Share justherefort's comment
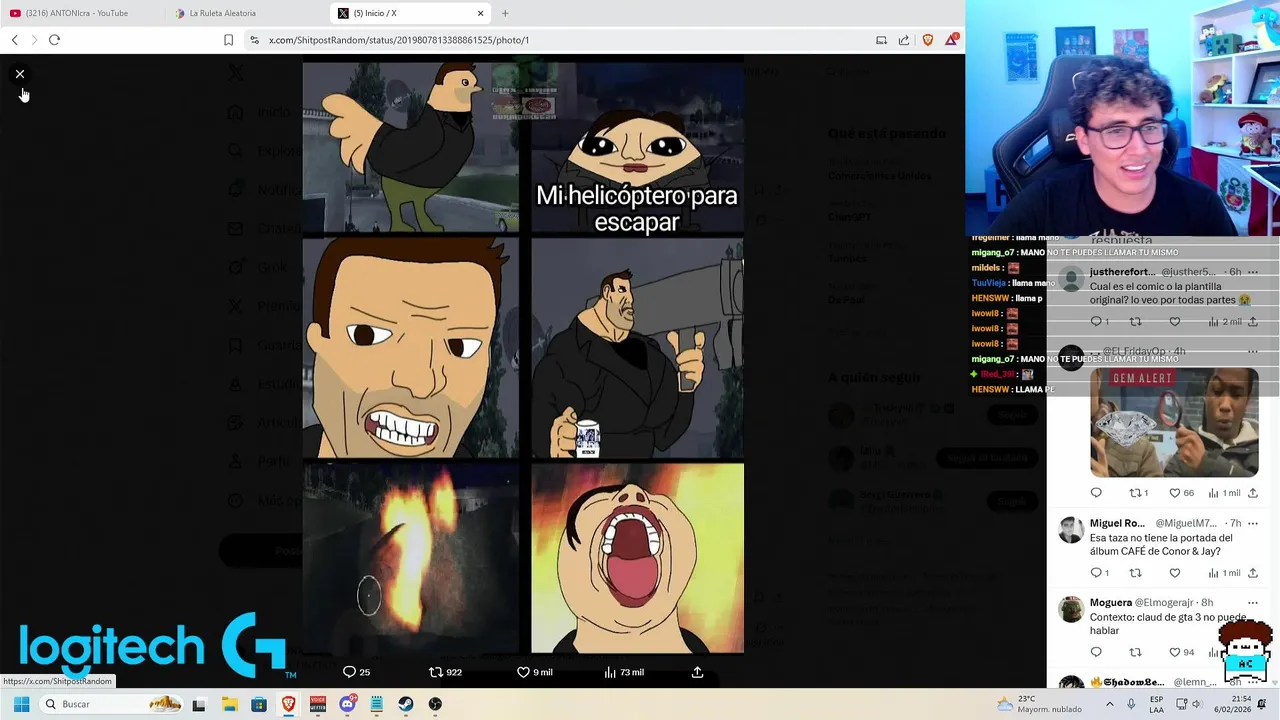 (1253, 322)
